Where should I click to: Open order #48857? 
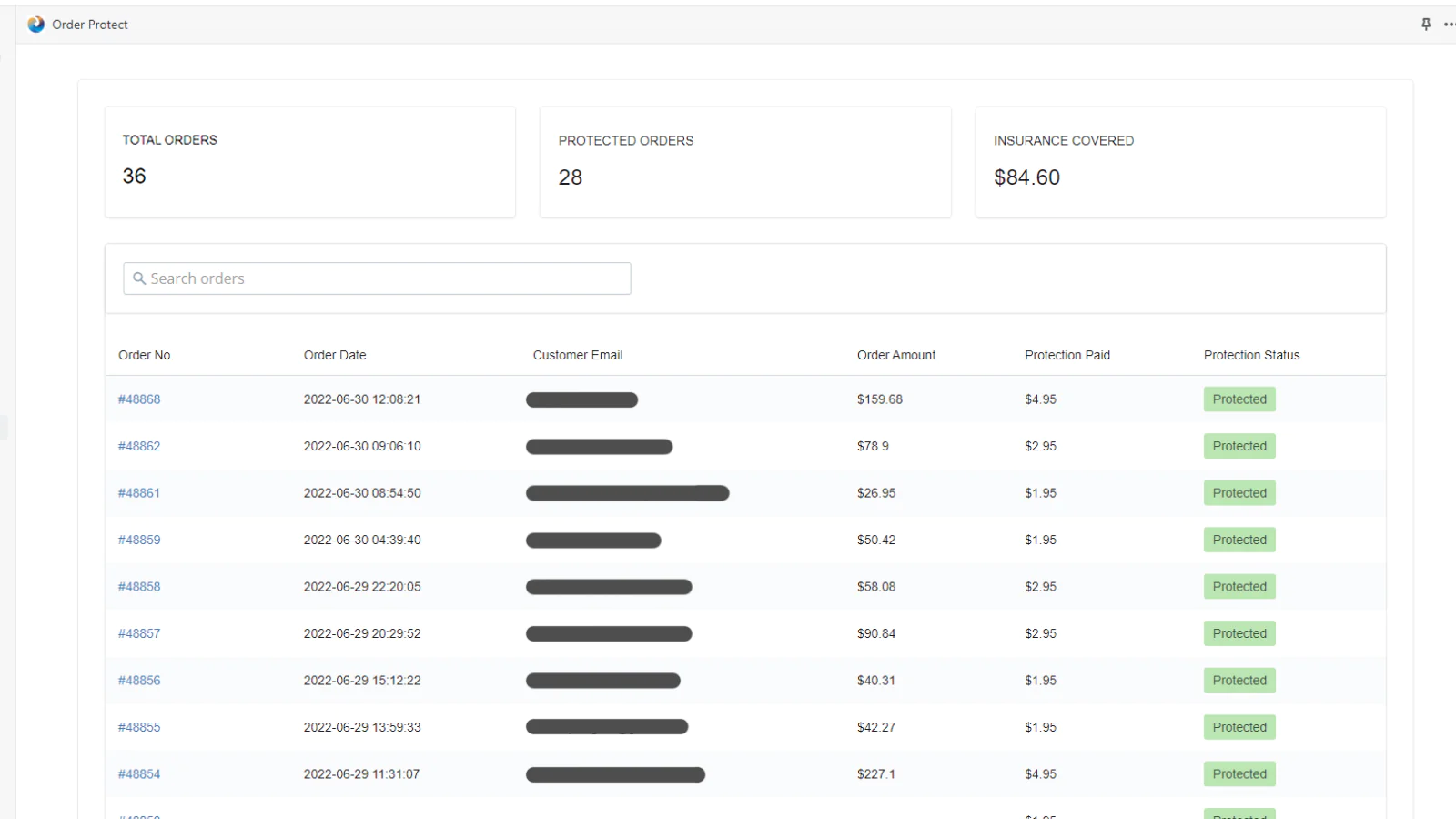[139, 633]
